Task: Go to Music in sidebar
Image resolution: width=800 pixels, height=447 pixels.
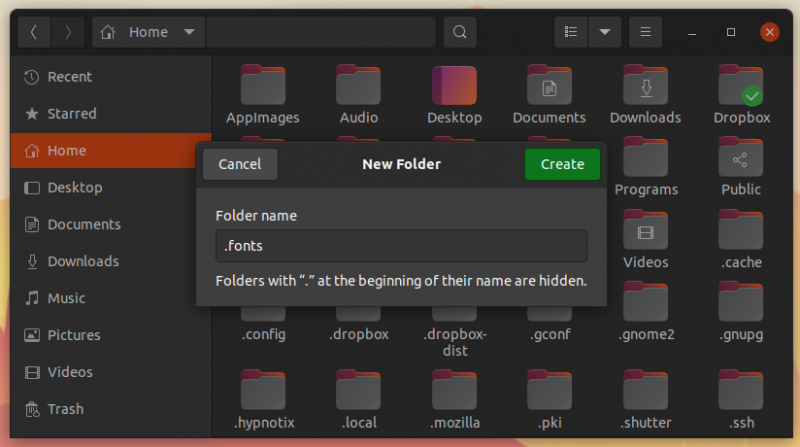Action: (66, 298)
